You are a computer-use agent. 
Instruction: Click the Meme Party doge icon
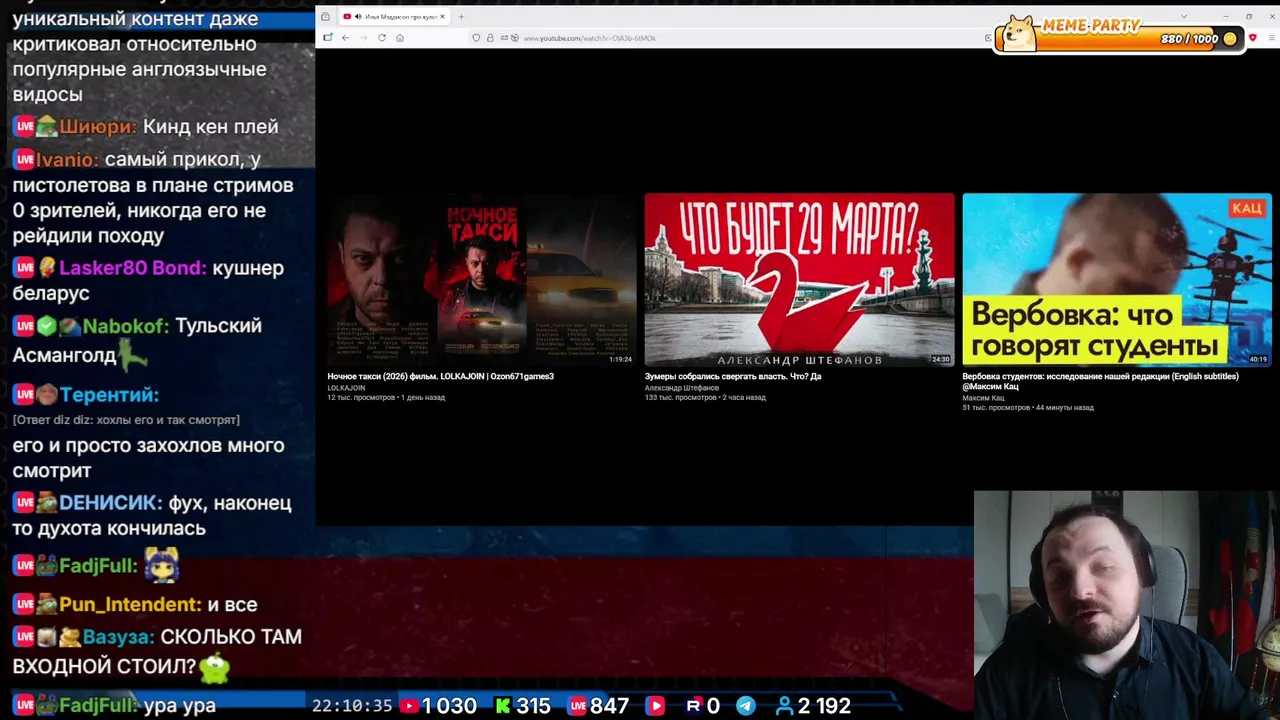(1018, 33)
